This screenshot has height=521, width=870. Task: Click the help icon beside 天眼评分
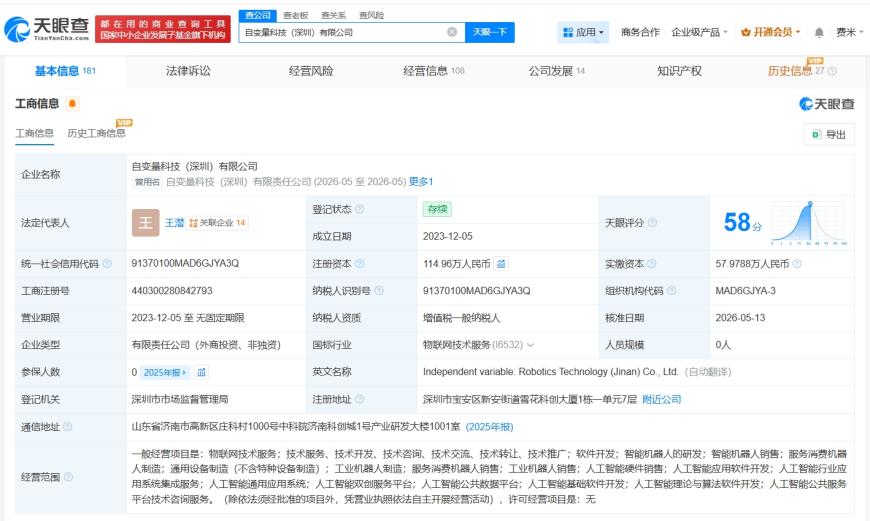(x=652, y=222)
